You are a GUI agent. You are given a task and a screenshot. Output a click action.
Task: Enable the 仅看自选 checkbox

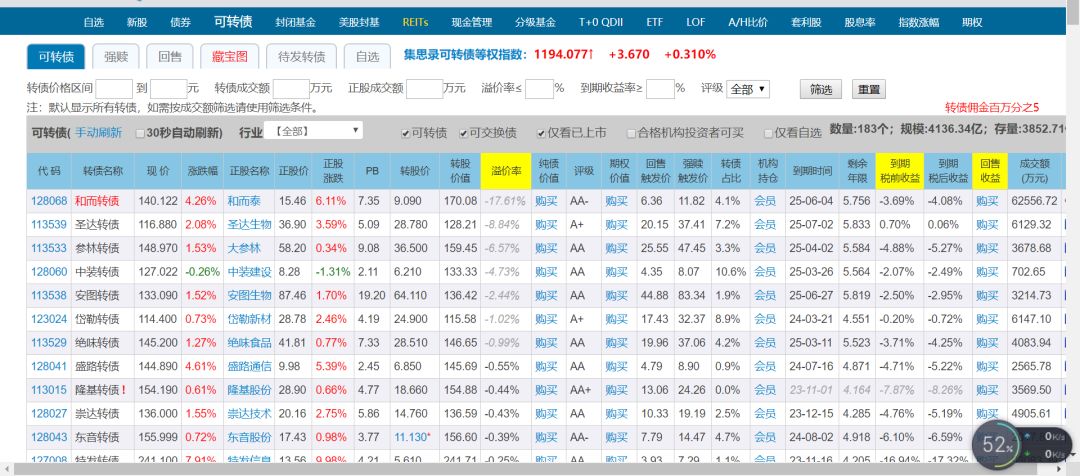tap(768, 134)
